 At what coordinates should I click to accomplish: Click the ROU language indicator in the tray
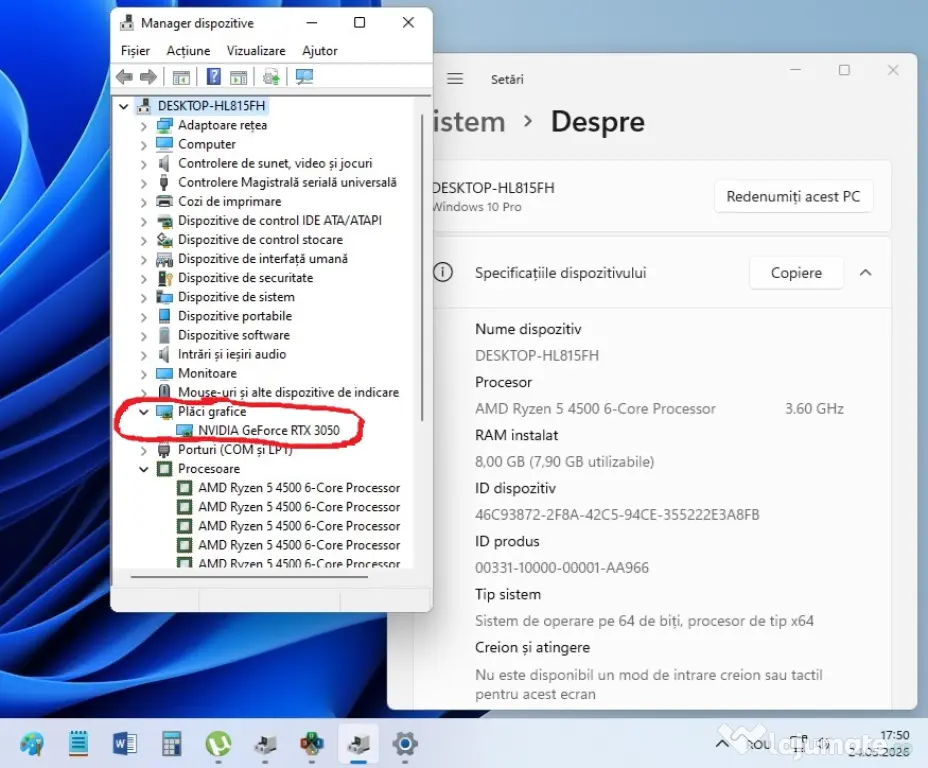coord(758,744)
